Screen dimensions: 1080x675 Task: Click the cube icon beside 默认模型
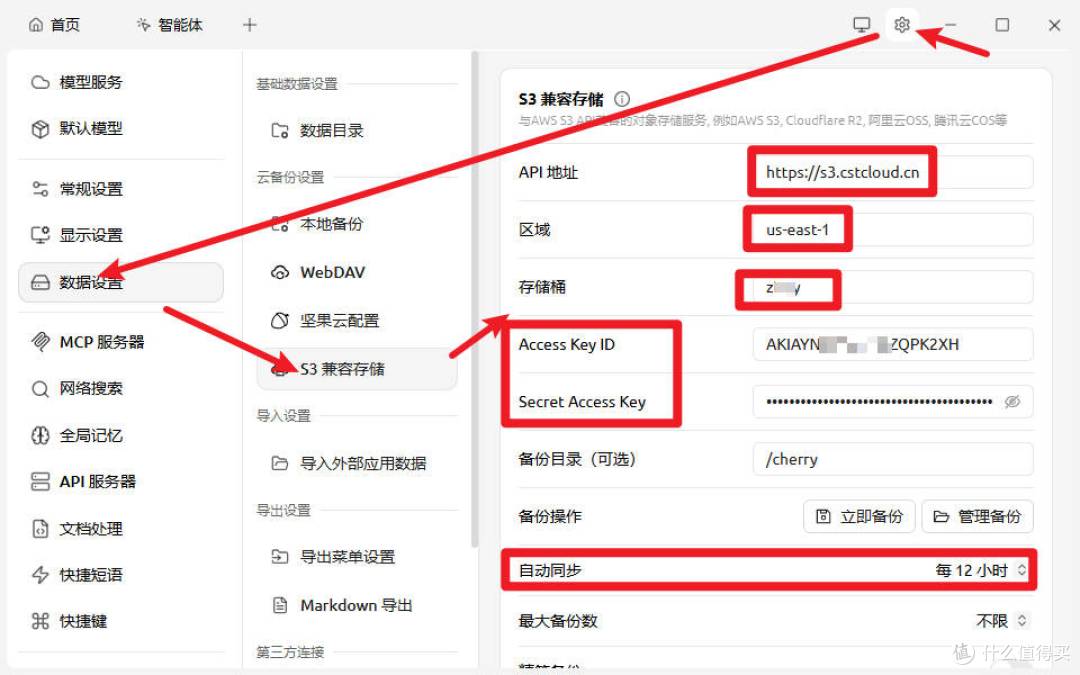(x=40, y=129)
